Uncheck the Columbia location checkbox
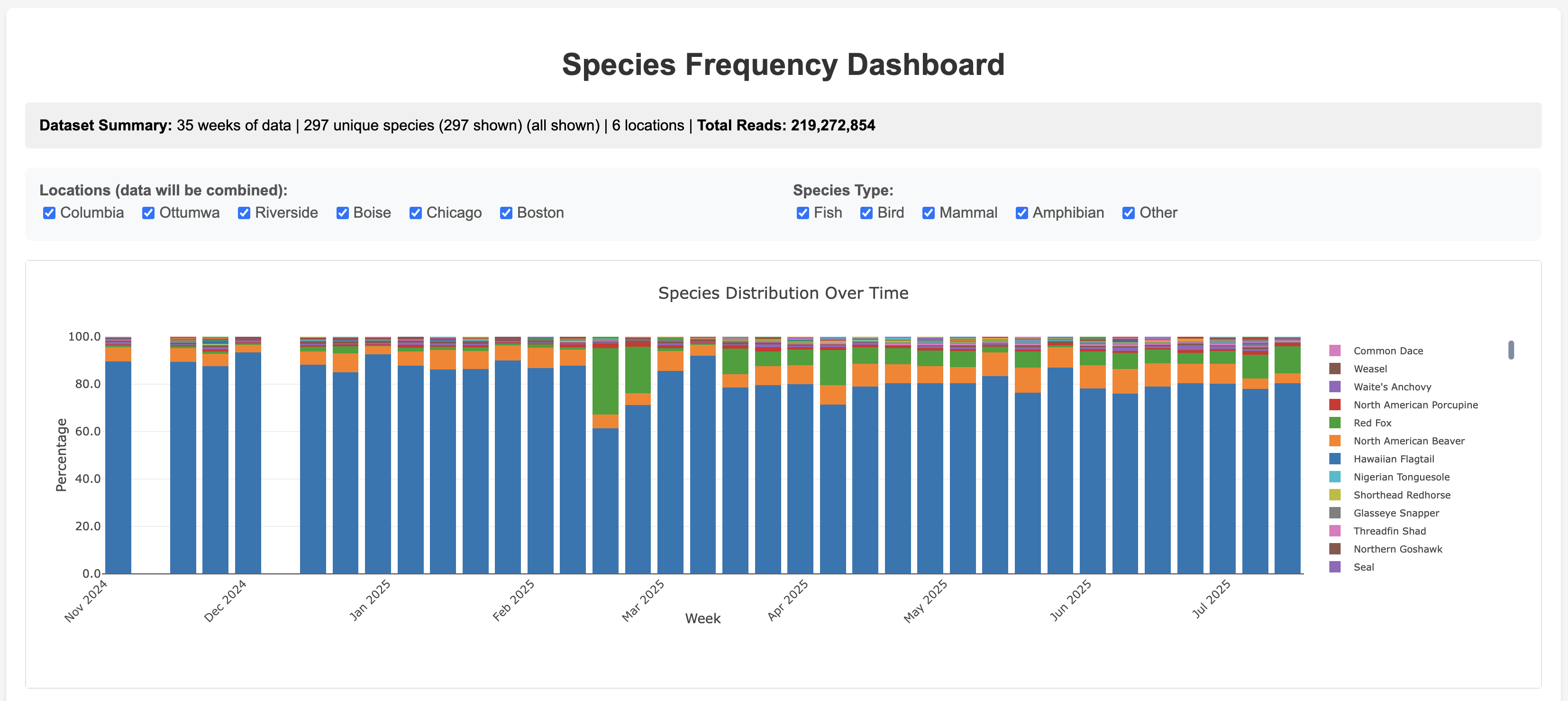1568x701 pixels. [49, 212]
